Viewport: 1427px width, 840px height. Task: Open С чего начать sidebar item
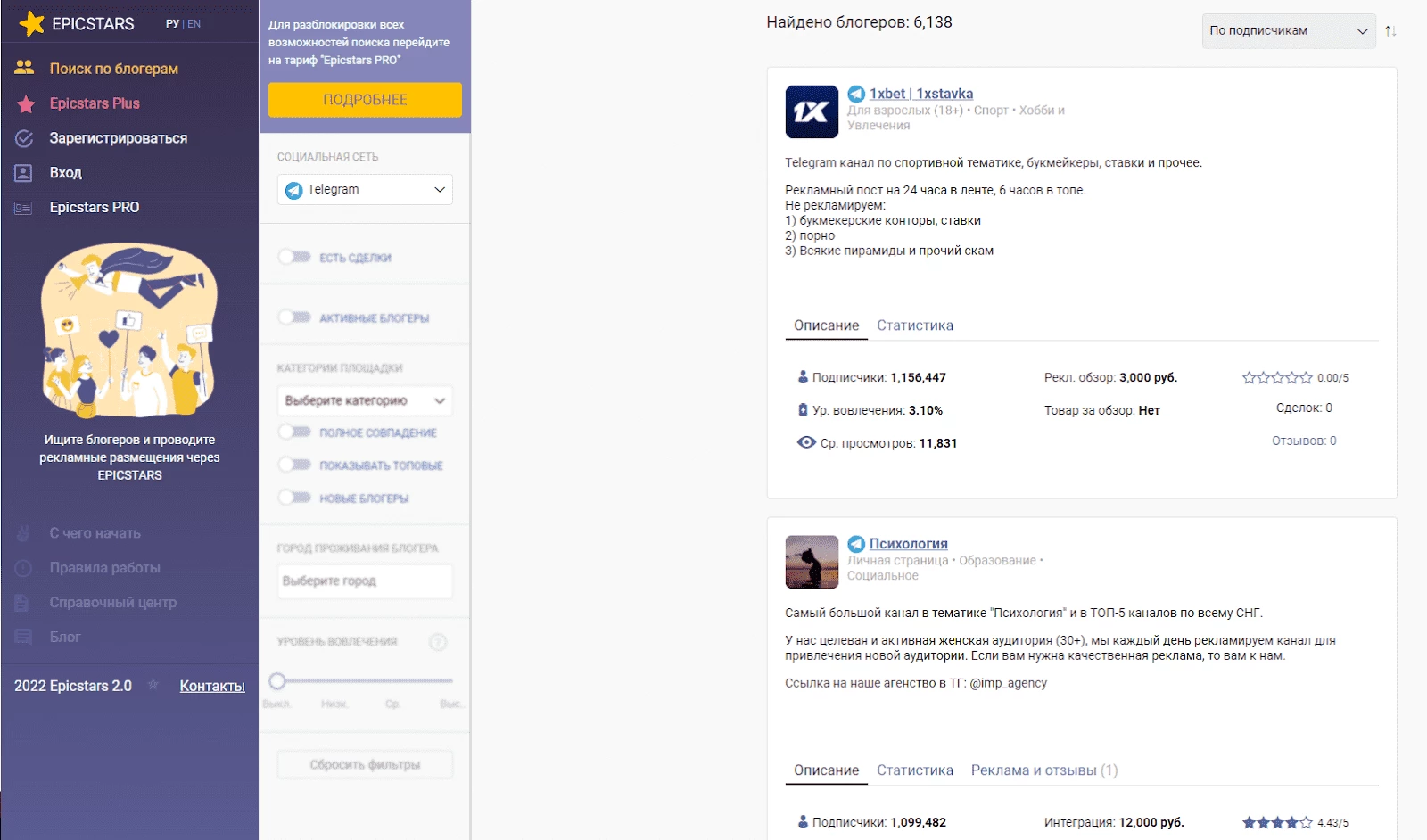[95, 533]
